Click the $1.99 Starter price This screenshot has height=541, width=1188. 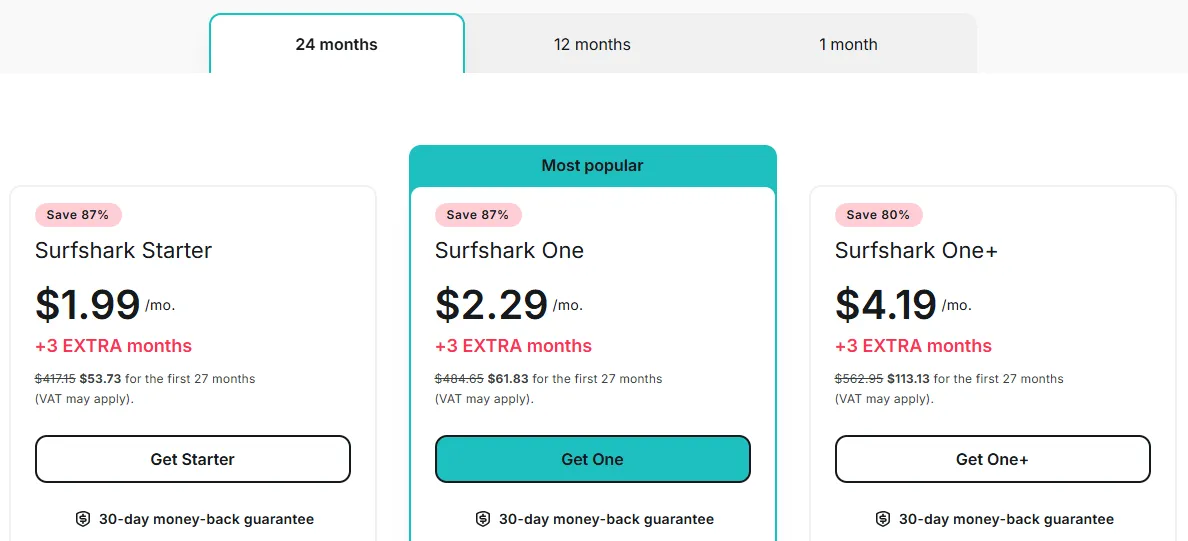click(88, 305)
